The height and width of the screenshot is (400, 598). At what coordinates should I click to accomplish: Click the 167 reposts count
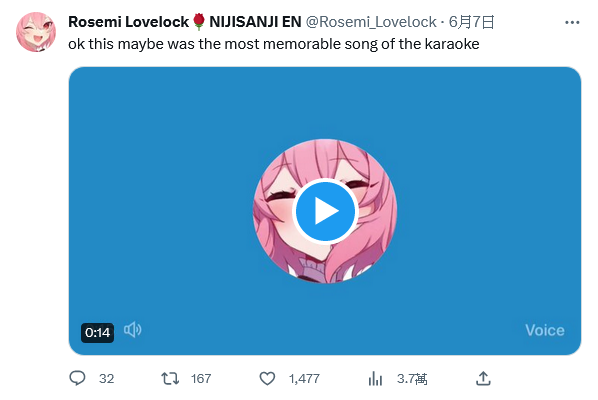point(201,379)
